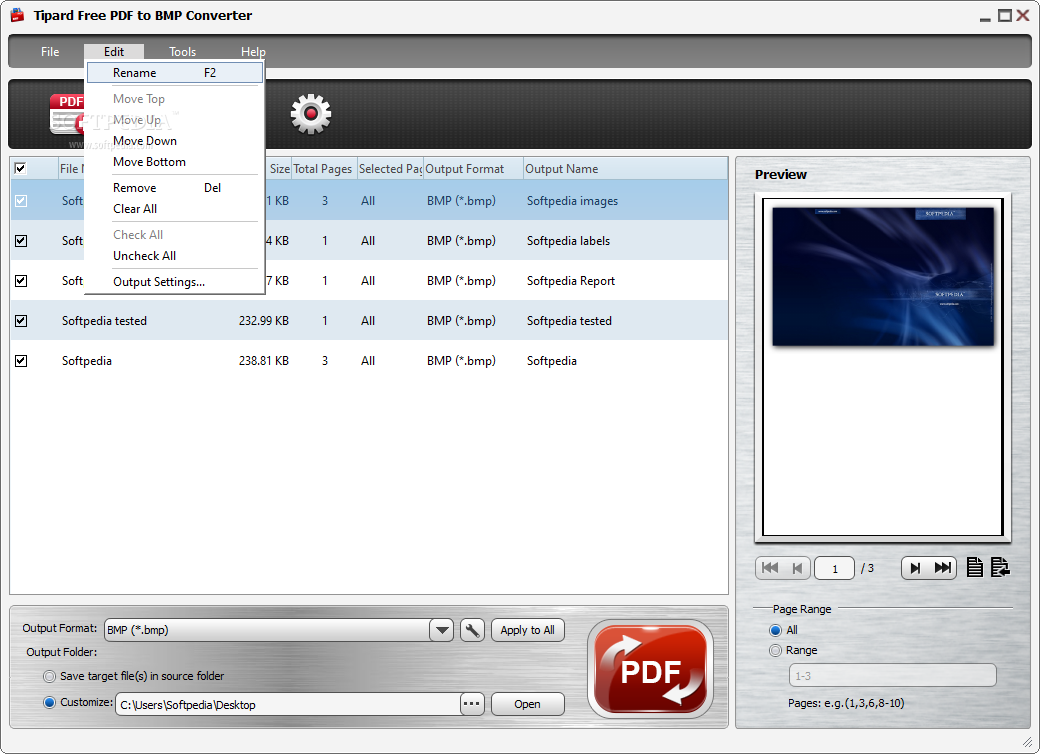Screen dimensions: 1040x754
Task: Toggle the select-all checkbox in table header
Action: (x=21, y=168)
